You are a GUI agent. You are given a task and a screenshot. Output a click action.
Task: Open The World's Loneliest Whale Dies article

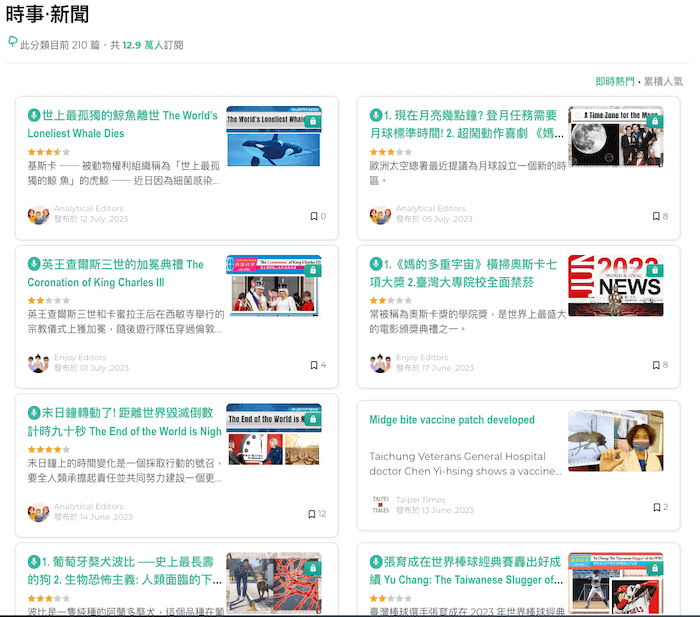(122, 124)
